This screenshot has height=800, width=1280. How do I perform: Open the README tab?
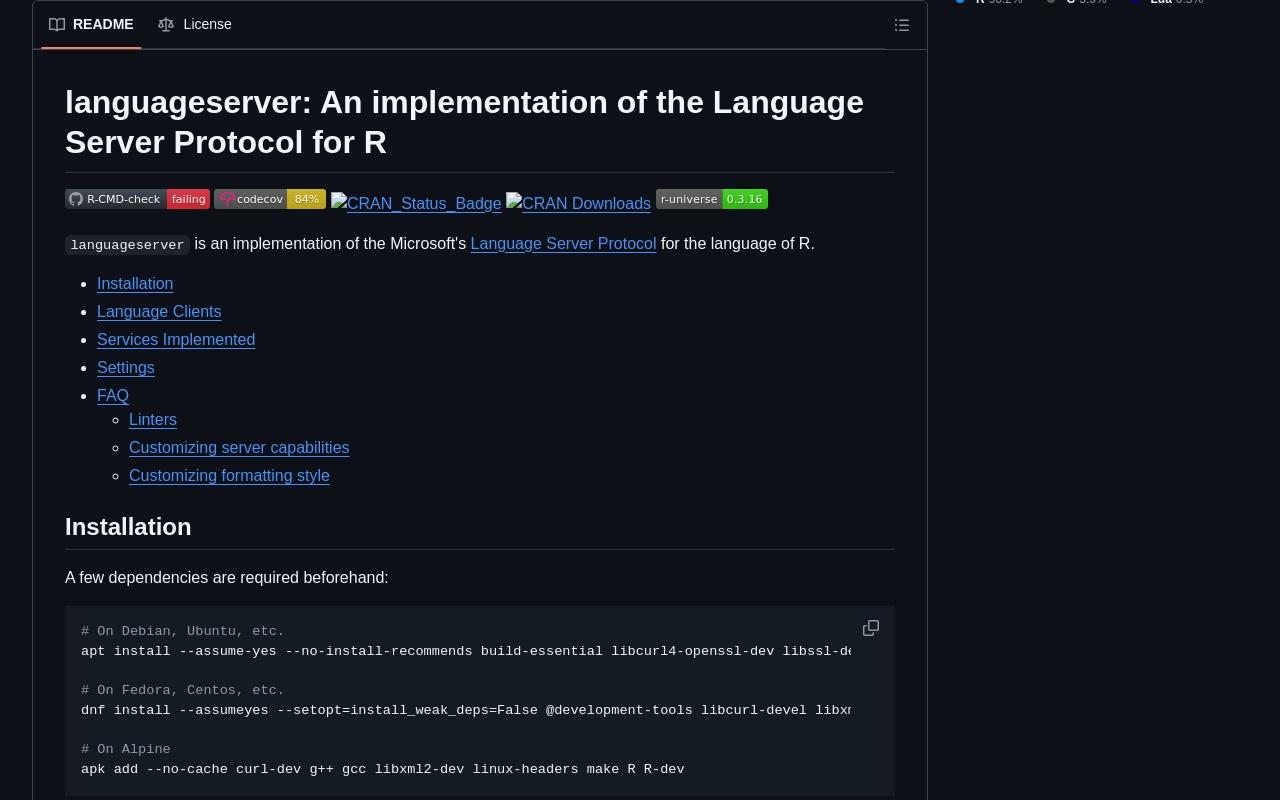point(91,24)
